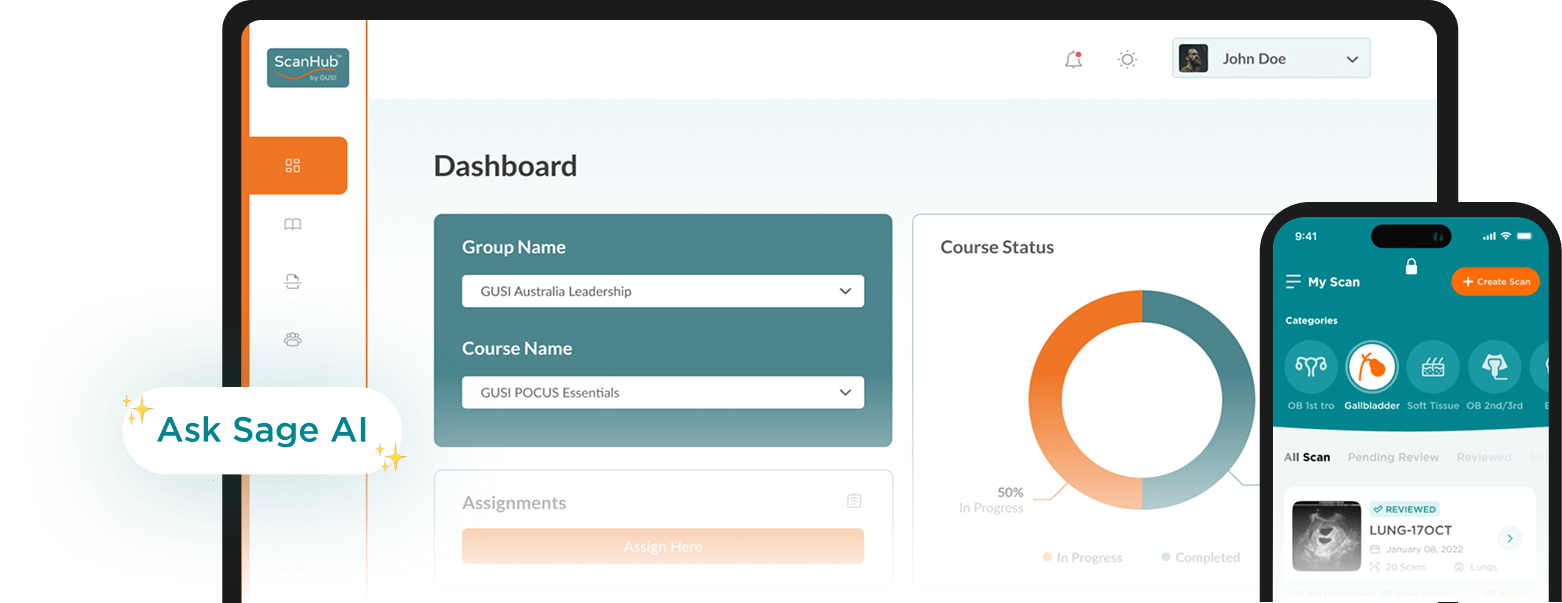This screenshot has width=1562, height=603.
Task: Click the Assign Here button
Action: [662, 547]
